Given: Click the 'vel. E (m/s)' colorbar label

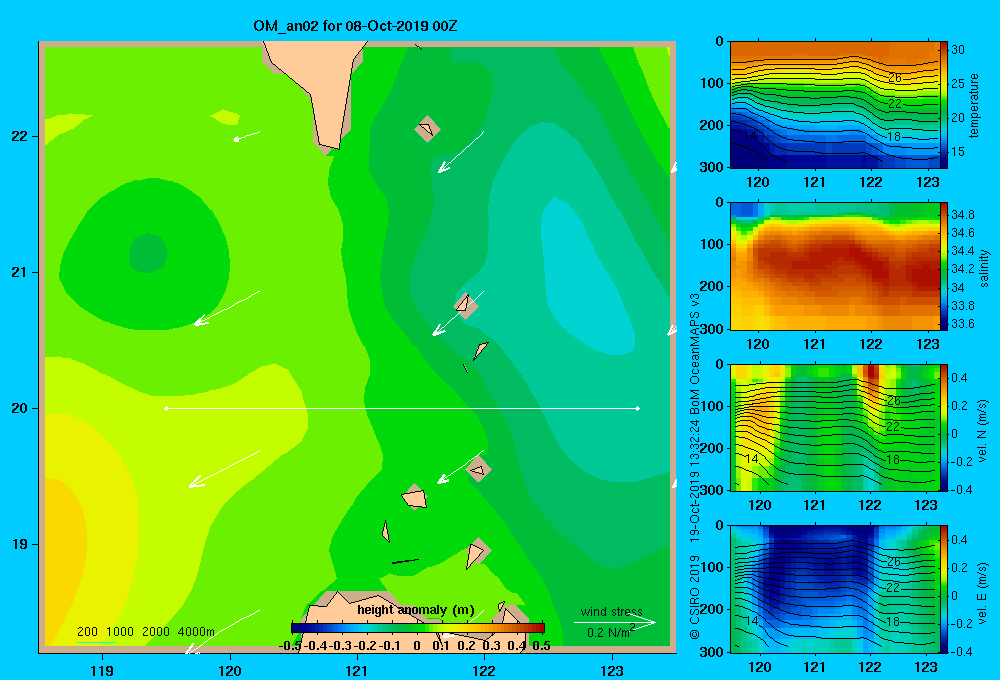Looking at the screenshot, I should click(982, 592).
